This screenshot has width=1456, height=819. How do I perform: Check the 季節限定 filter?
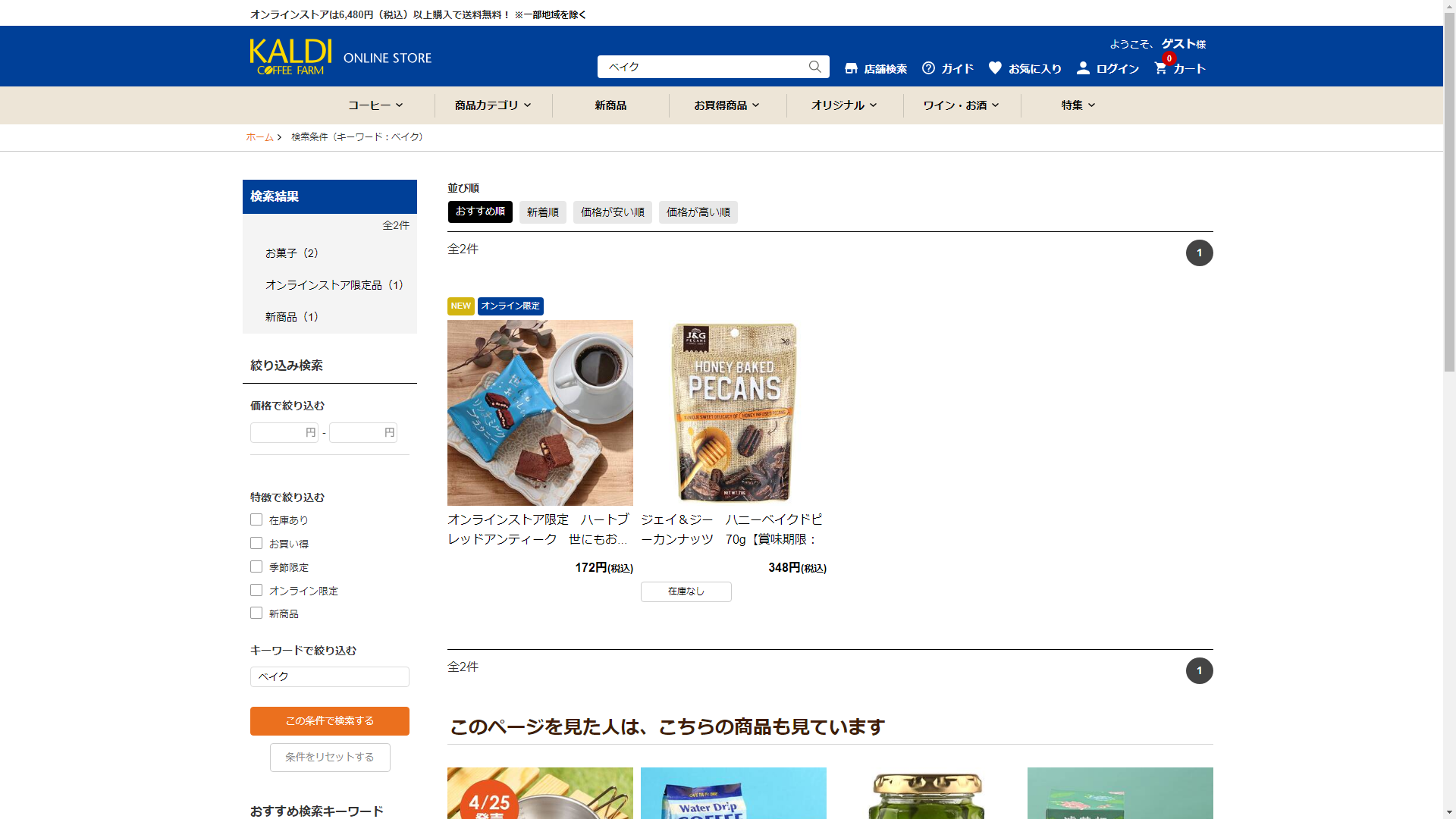click(x=256, y=566)
